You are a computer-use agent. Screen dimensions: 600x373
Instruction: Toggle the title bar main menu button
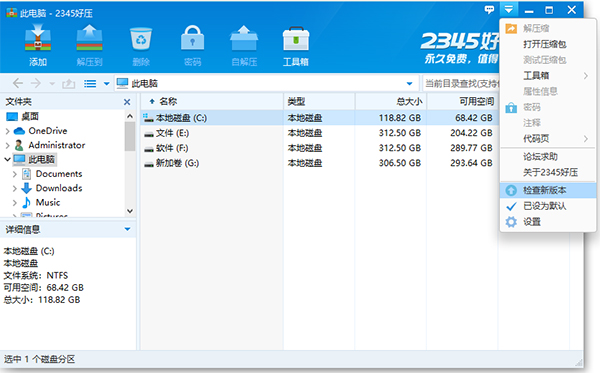point(509,9)
